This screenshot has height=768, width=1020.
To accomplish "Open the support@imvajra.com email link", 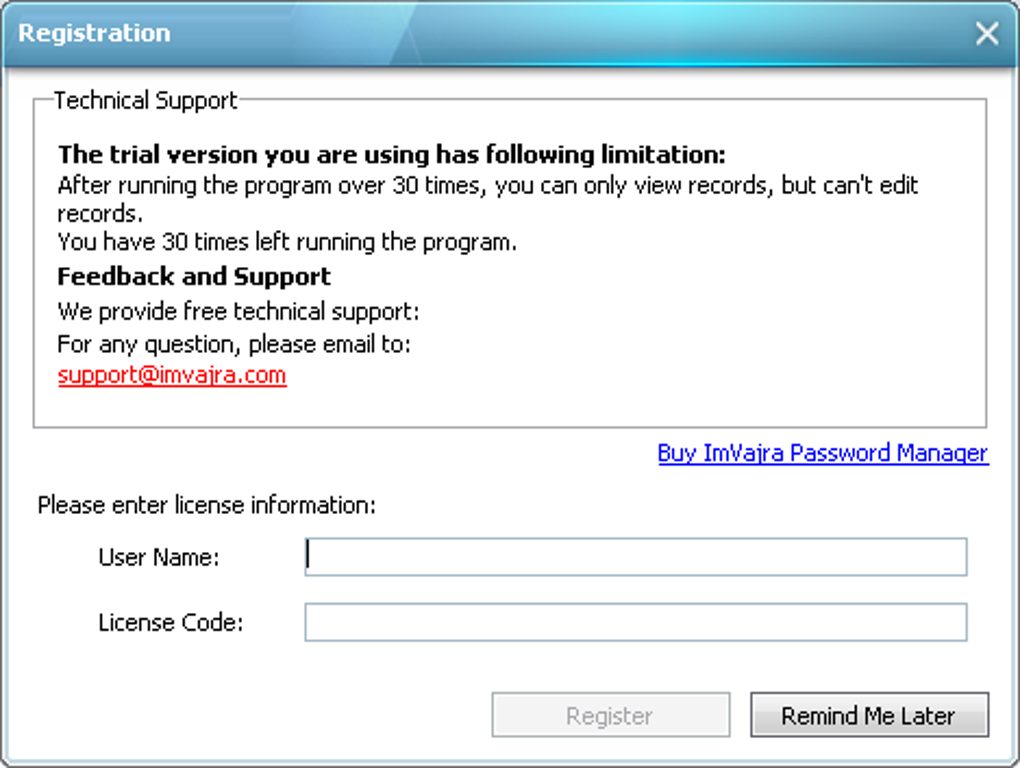I will pyautogui.click(x=172, y=376).
